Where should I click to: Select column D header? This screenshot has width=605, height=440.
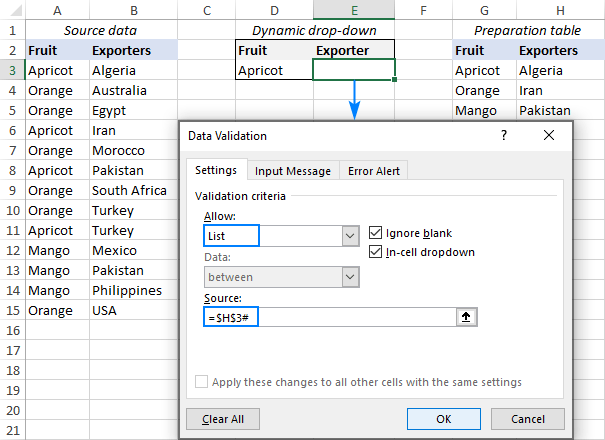click(274, 10)
